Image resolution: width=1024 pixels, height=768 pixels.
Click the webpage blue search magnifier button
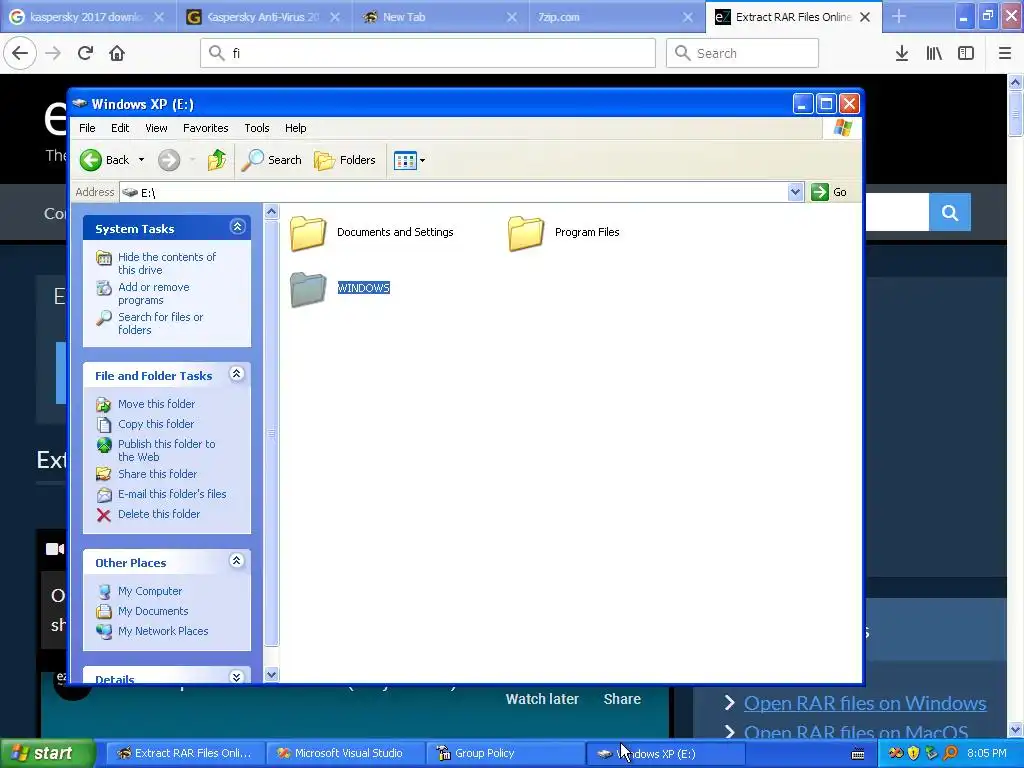click(x=950, y=212)
